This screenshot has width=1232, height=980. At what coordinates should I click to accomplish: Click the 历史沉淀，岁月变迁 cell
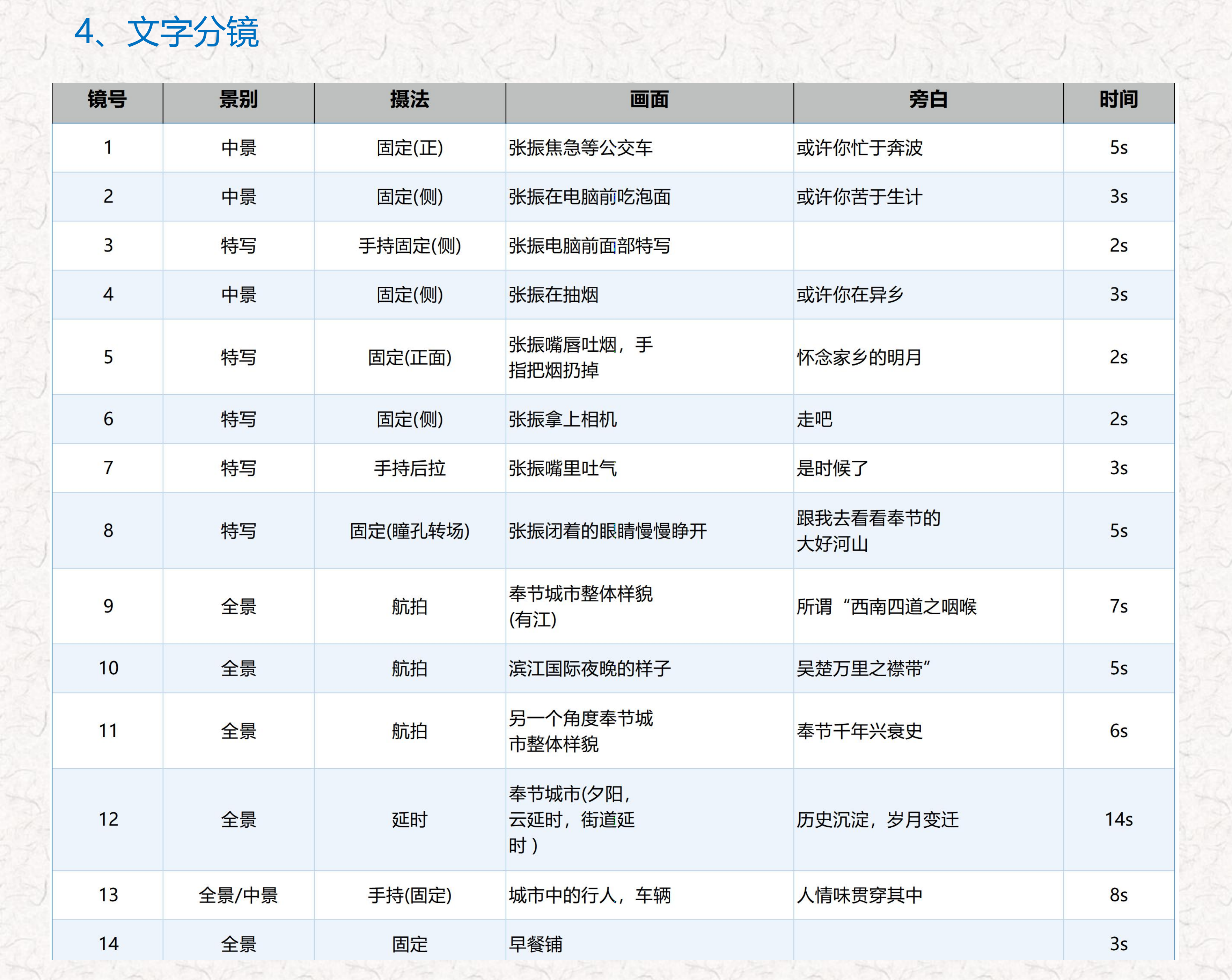[x=878, y=820]
